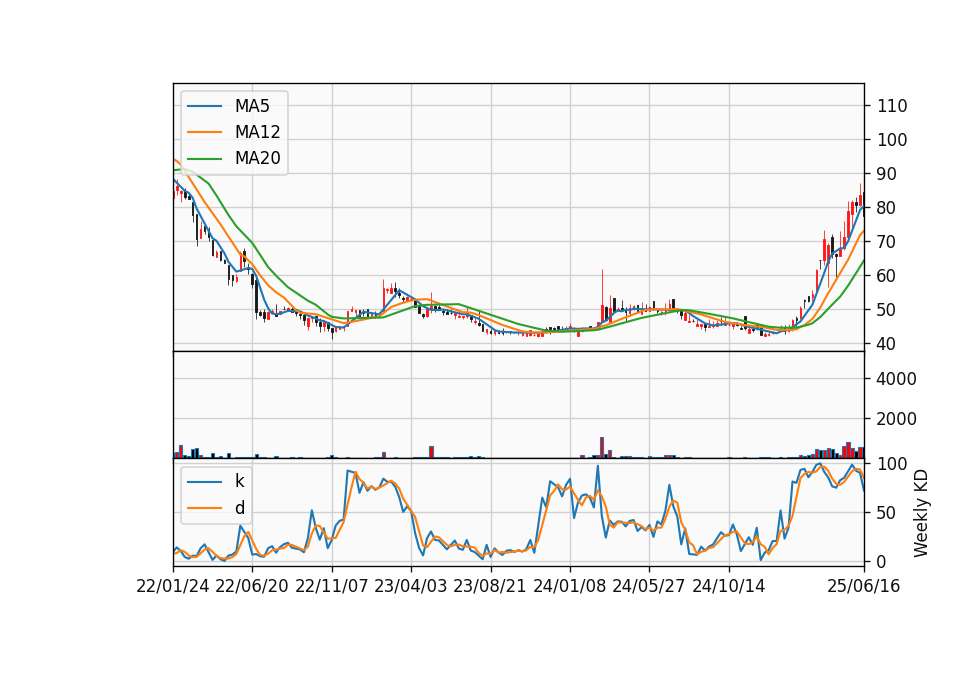Click the 23/08/21 date tick label
960x690 pixels.
490,586
